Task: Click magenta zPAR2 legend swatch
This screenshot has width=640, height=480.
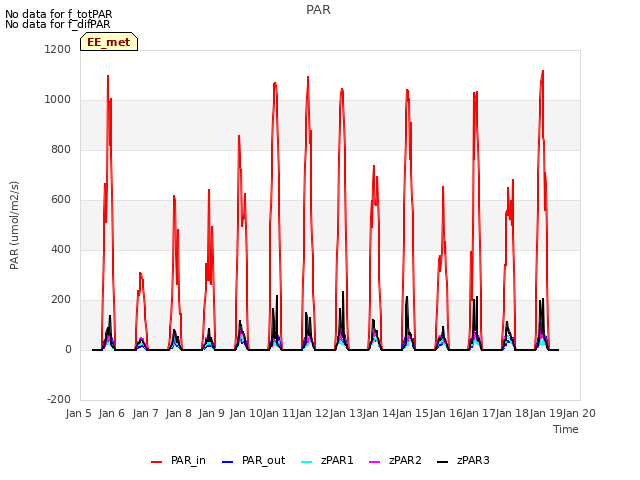Action: 374,462
